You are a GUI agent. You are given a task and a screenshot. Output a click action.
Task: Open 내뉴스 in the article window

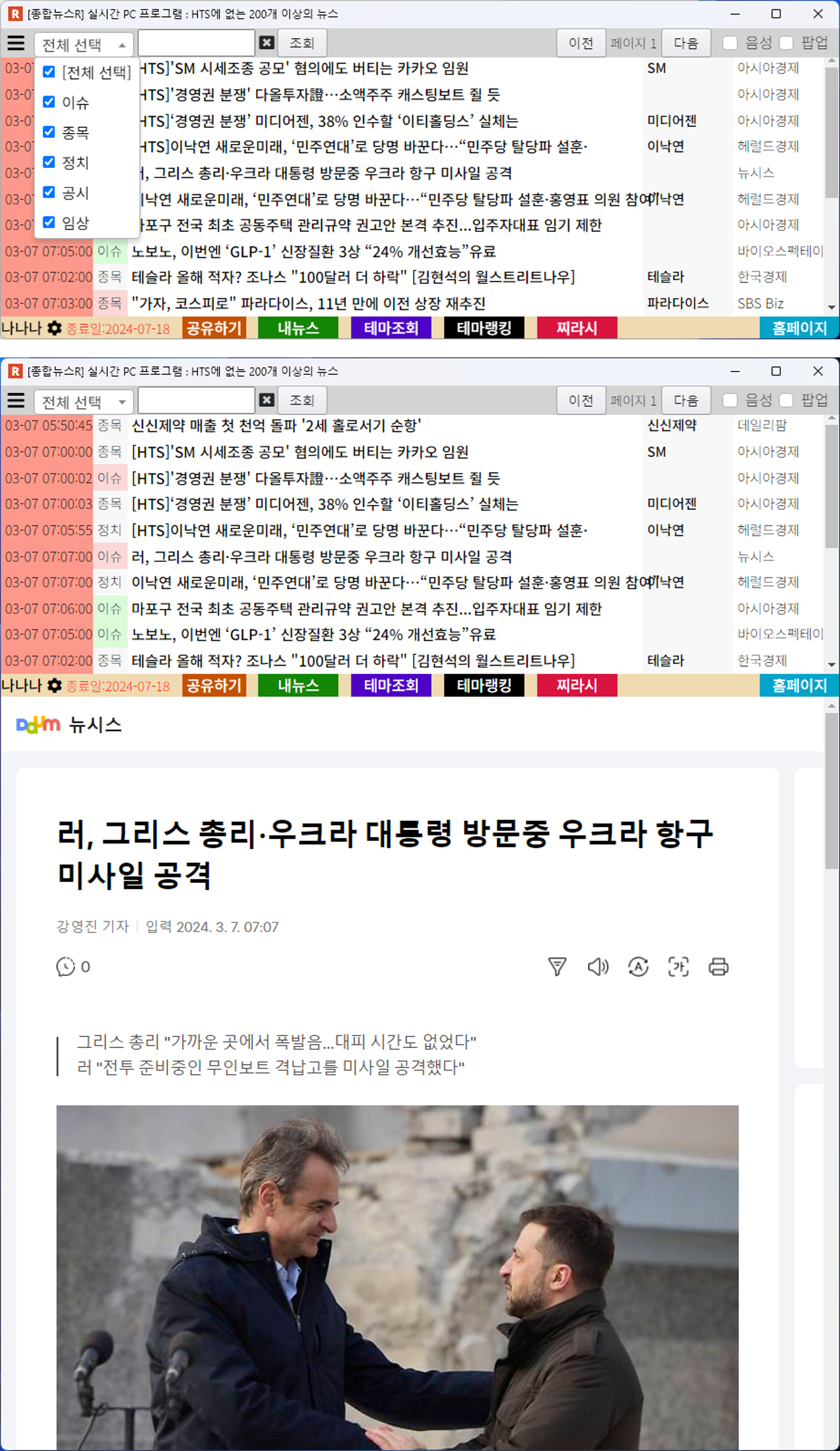tap(298, 685)
